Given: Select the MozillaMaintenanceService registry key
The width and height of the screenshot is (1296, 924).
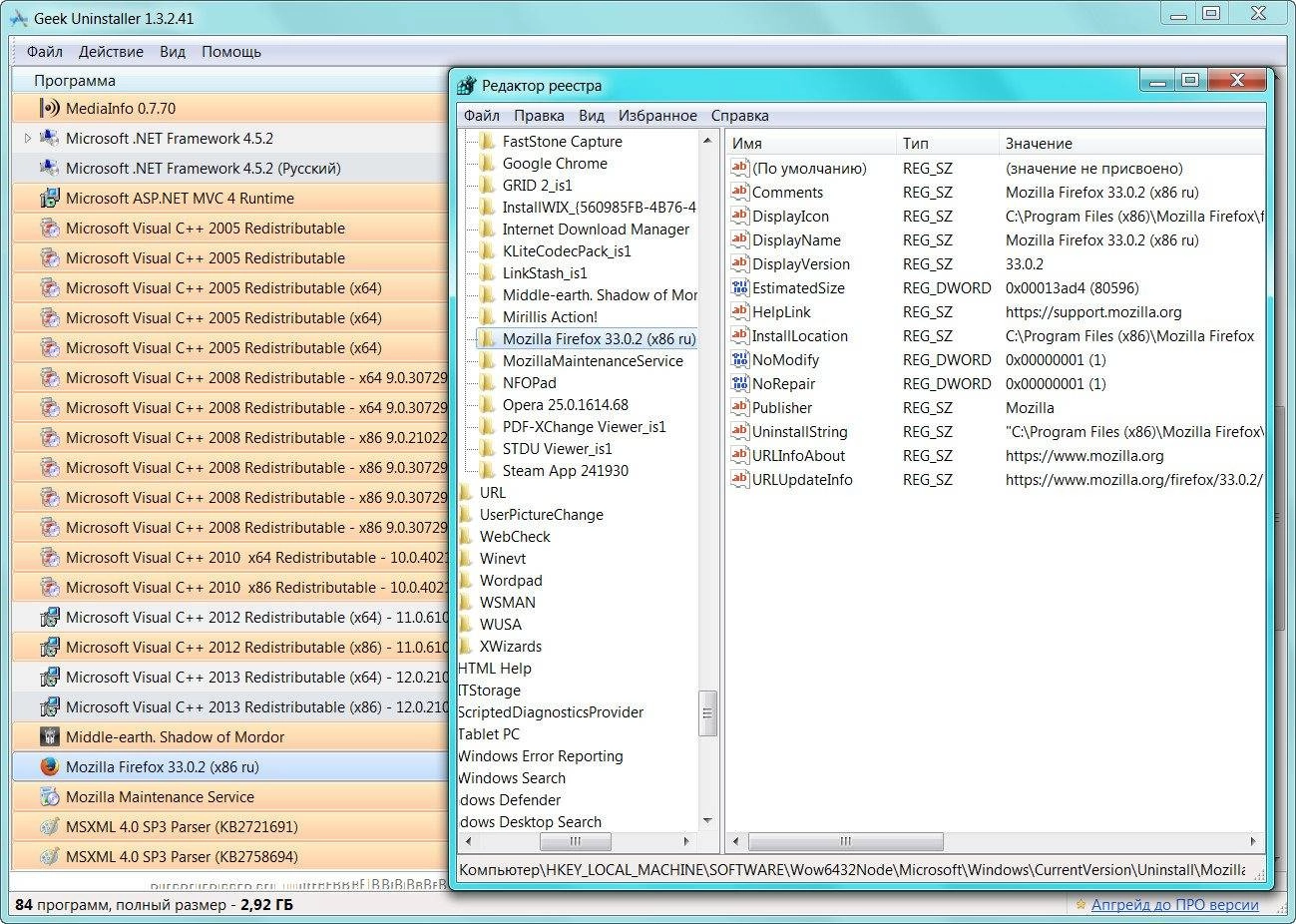Looking at the screenshot, I should point(593,360).
